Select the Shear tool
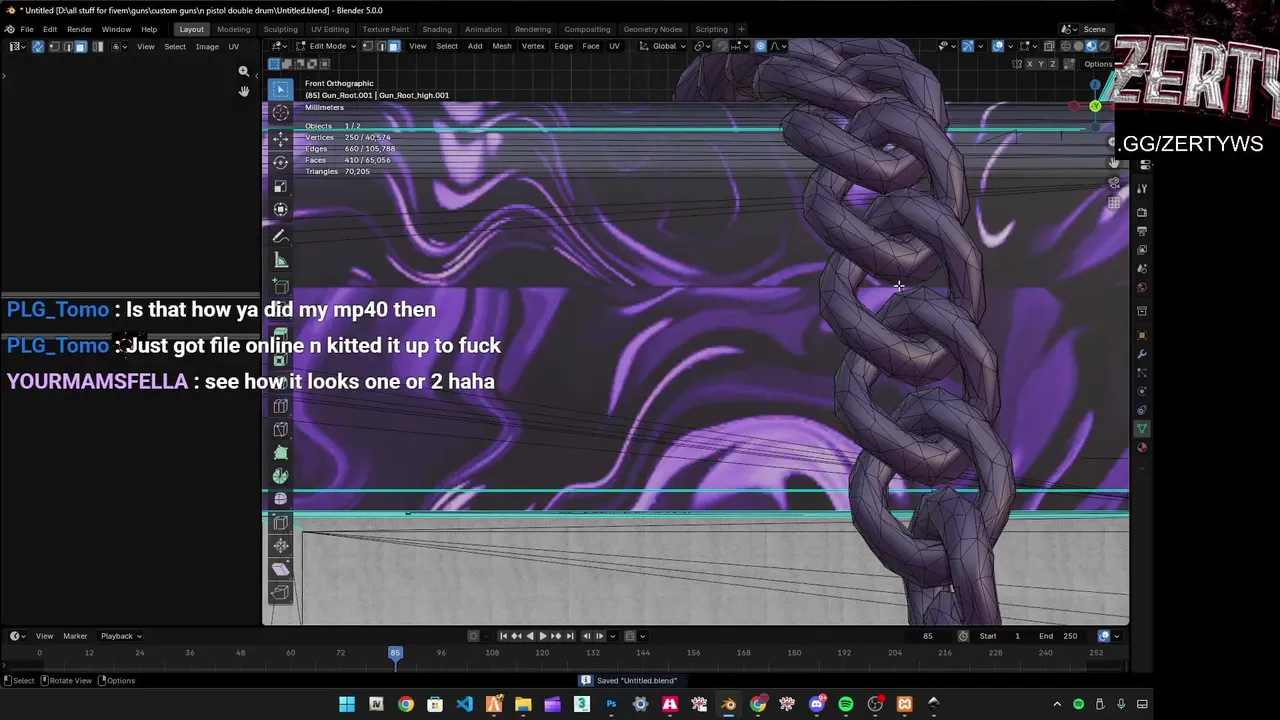 pos(280,570)
